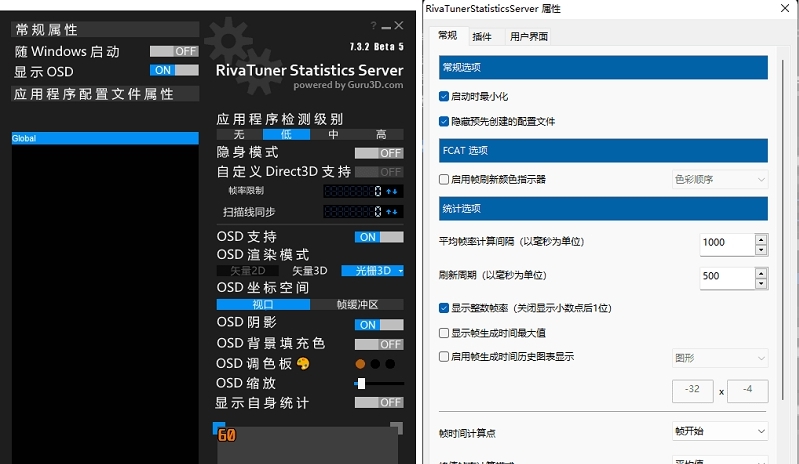Toggle OSD background fill color switch

379,344
